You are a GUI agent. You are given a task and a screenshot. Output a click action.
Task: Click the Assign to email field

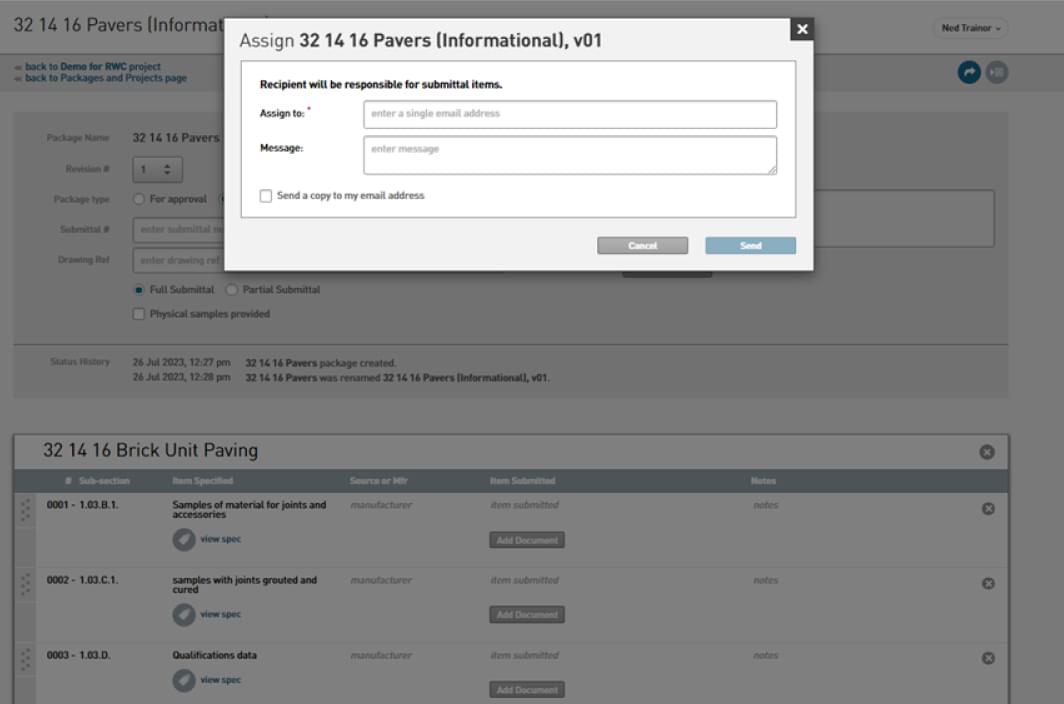tap(570, 114)
